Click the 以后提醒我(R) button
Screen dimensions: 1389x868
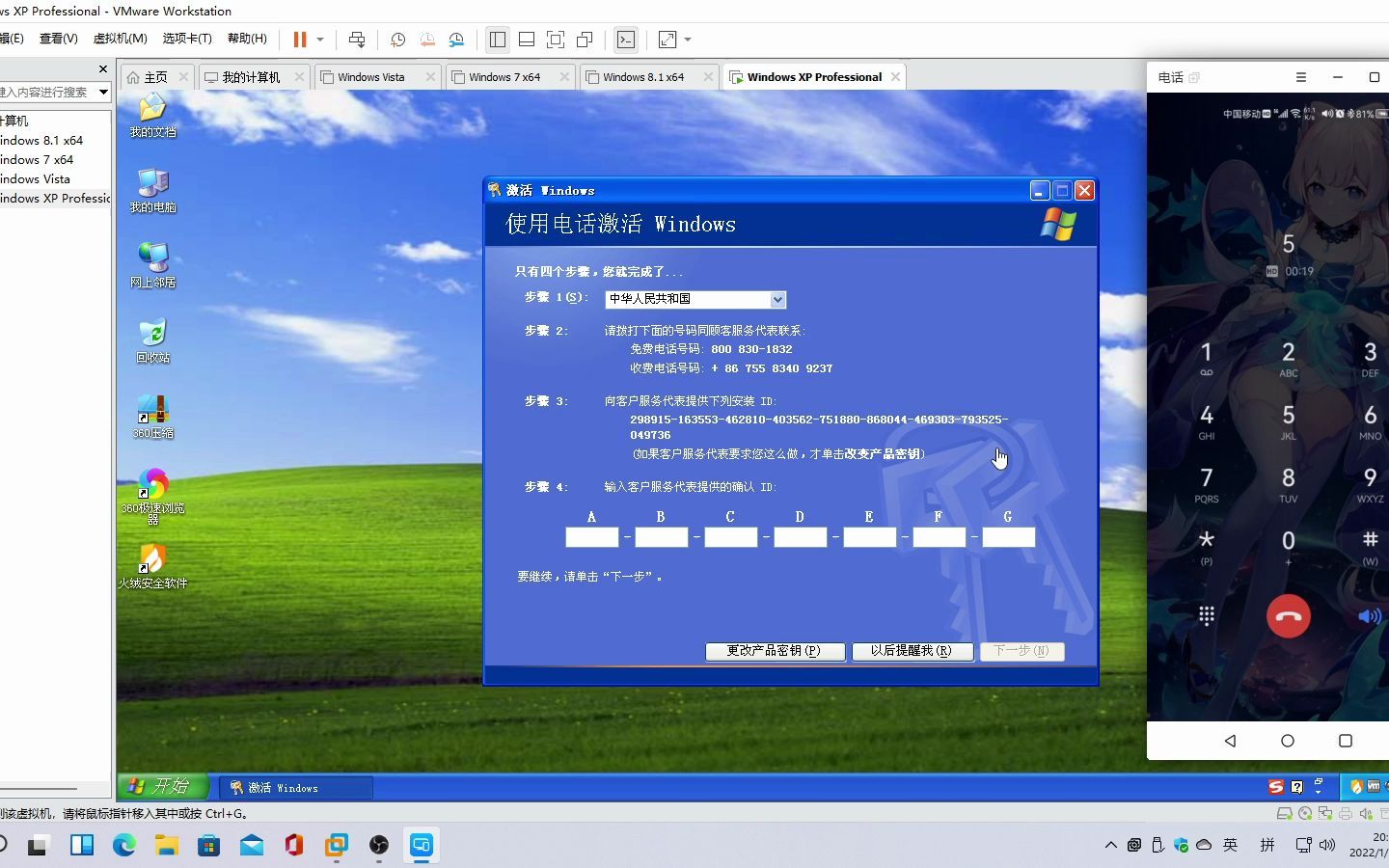click(x=912, y=651)
